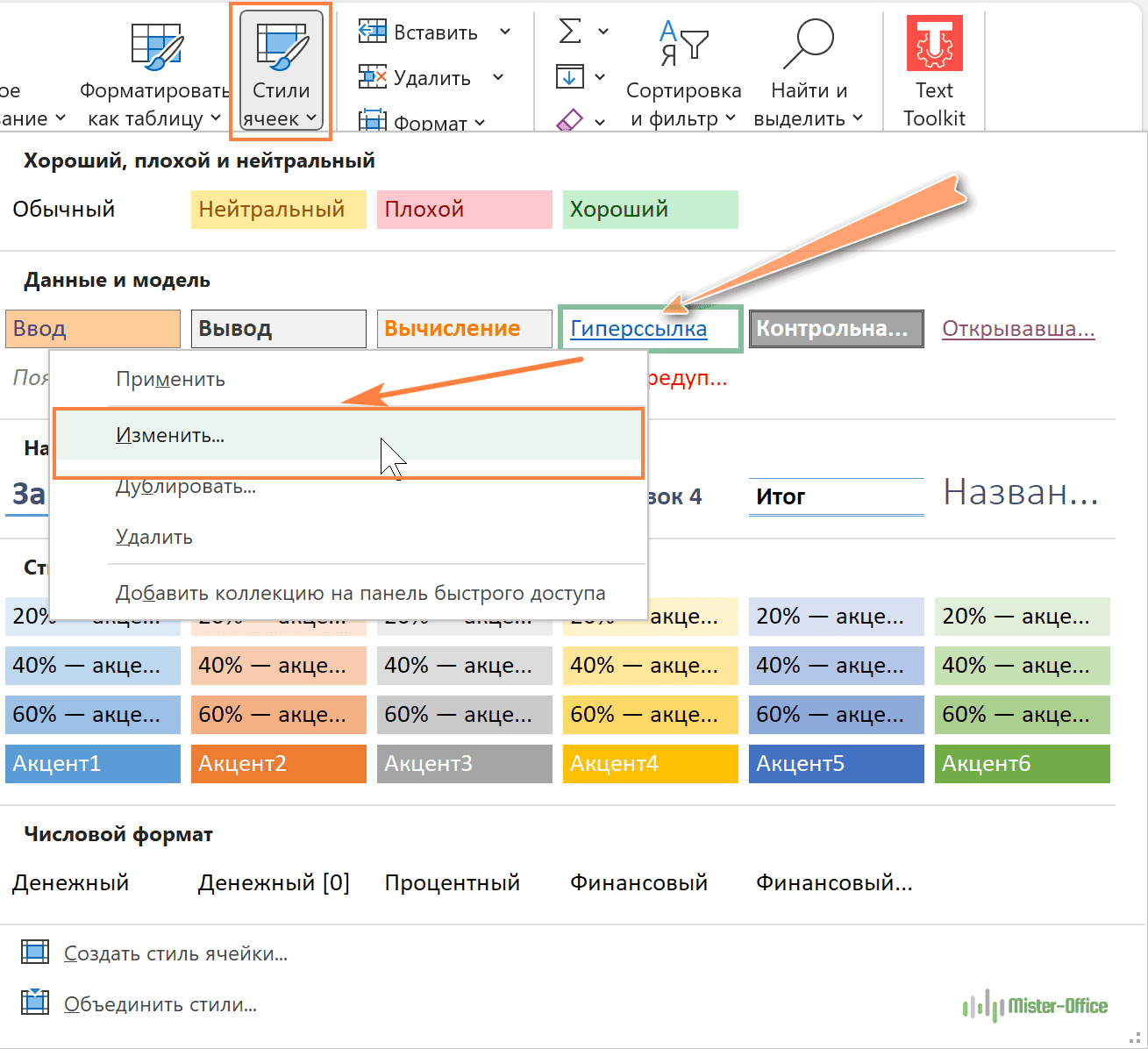
Task: Launch the Text Toolkit add-in icon
Action: [x=934, y=44]
